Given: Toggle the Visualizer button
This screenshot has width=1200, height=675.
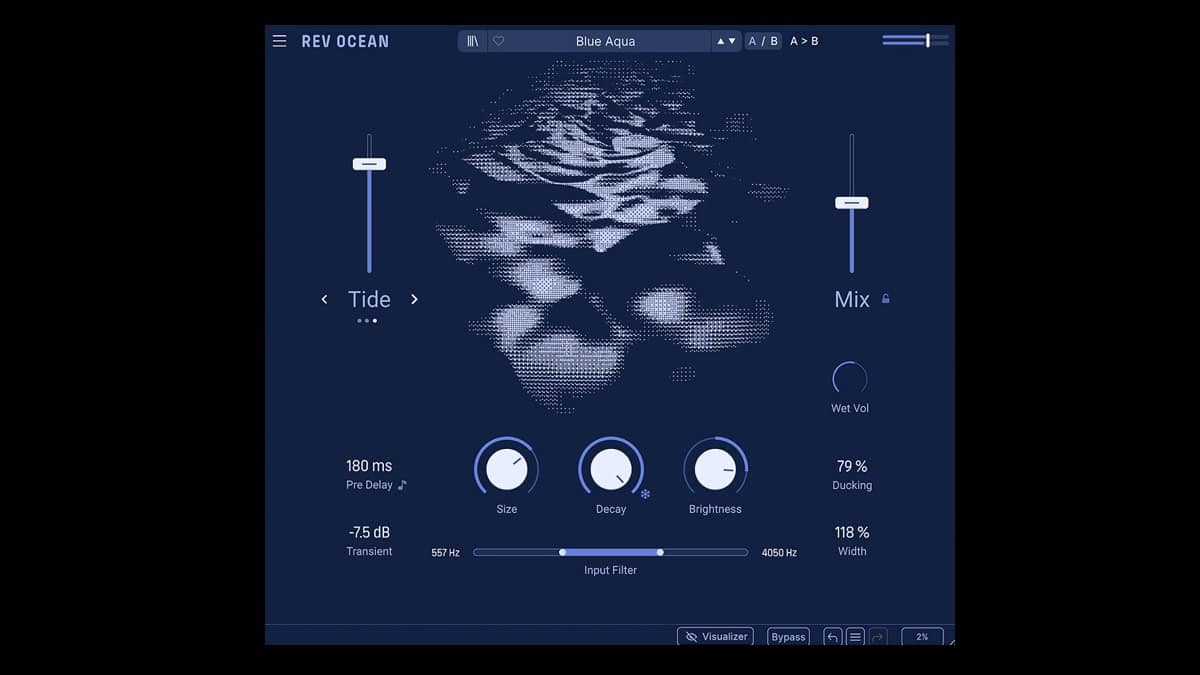Looking at the screenshot, I should pyautogui.click(x=715, y=636).
